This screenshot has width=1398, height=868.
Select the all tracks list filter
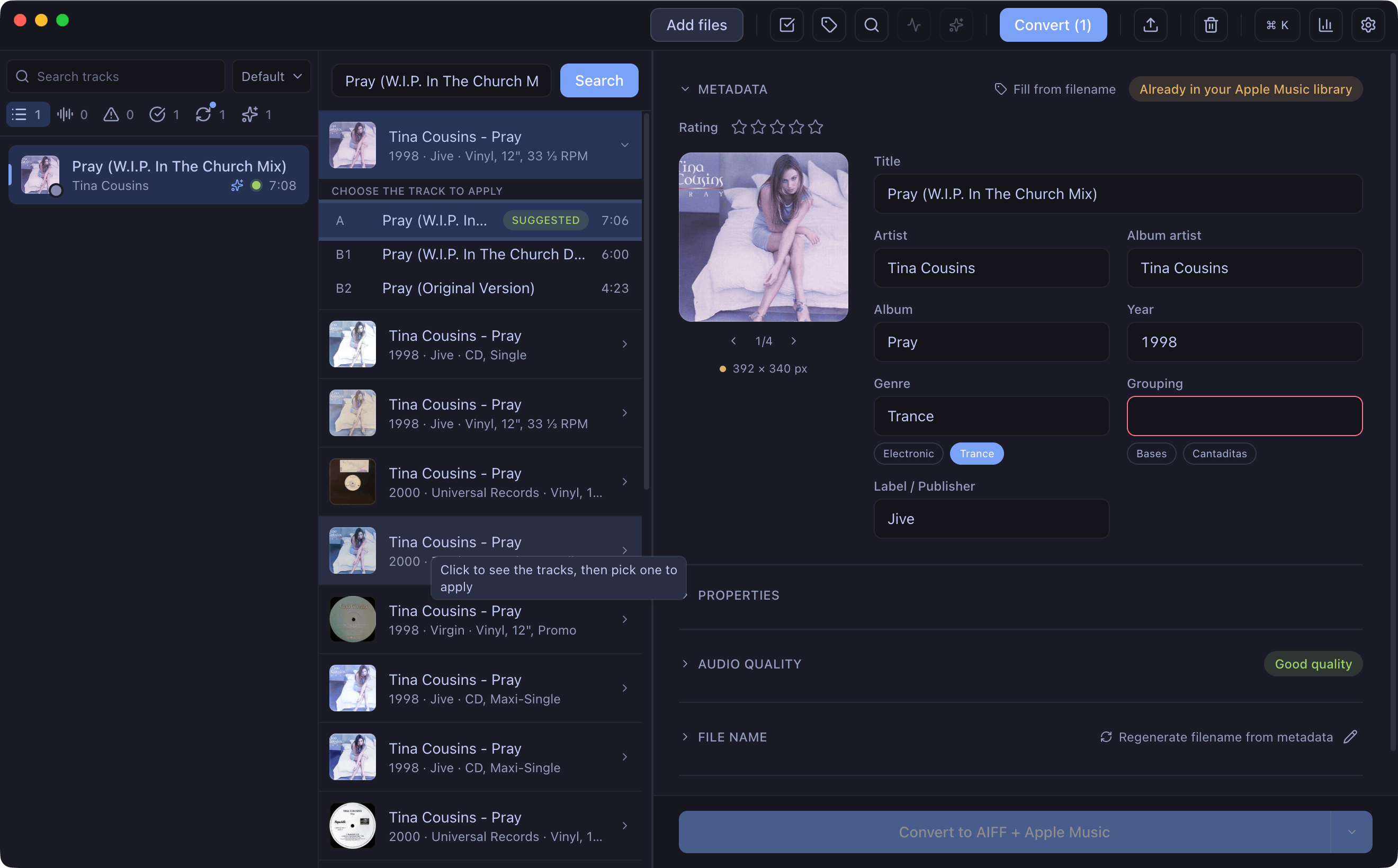[x=28, y=114]
